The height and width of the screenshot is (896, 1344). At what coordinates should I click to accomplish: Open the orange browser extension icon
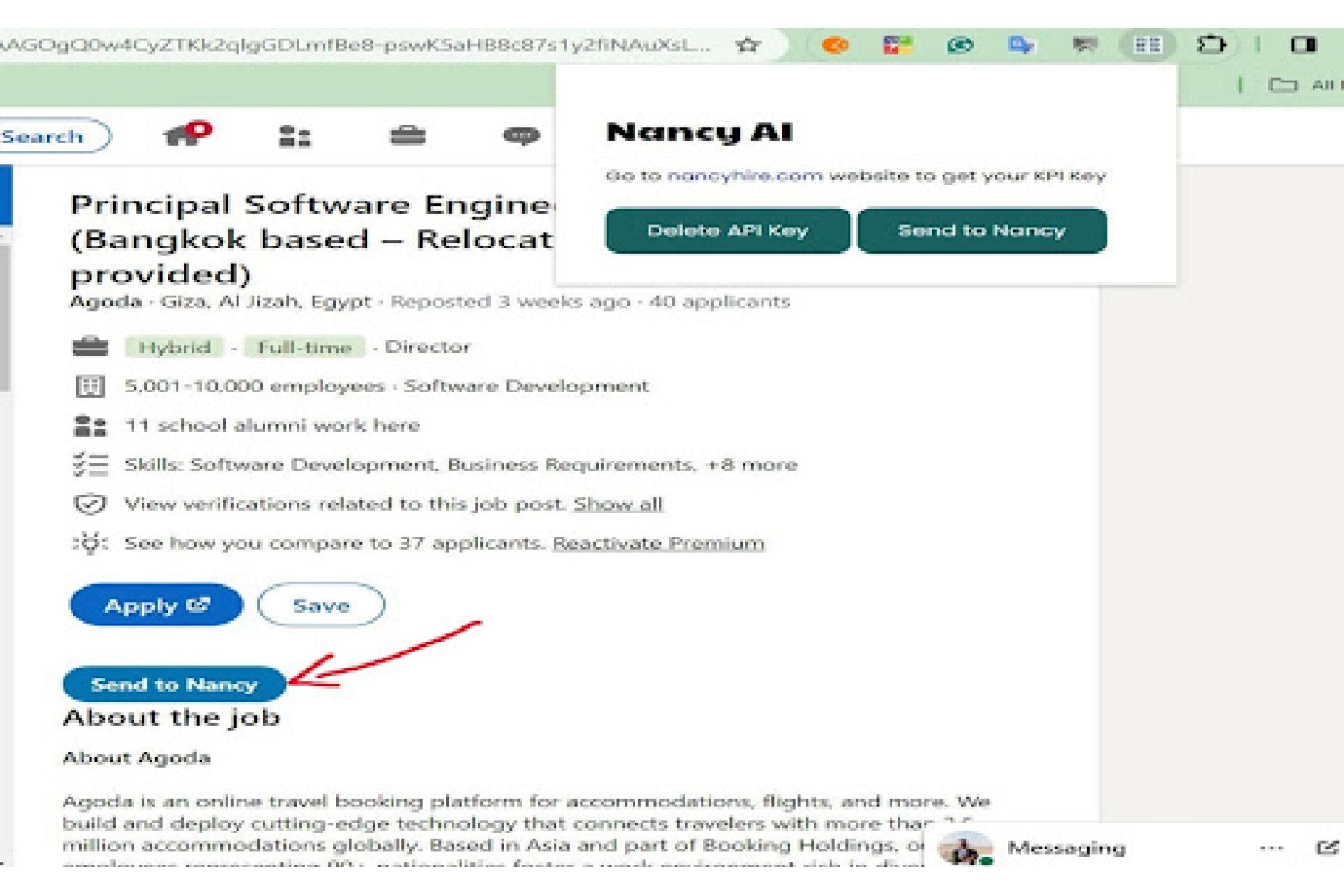click(834, 45)
